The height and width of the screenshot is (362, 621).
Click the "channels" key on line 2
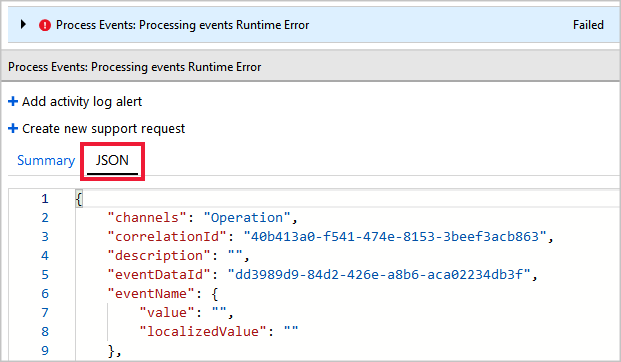[147, 217]
